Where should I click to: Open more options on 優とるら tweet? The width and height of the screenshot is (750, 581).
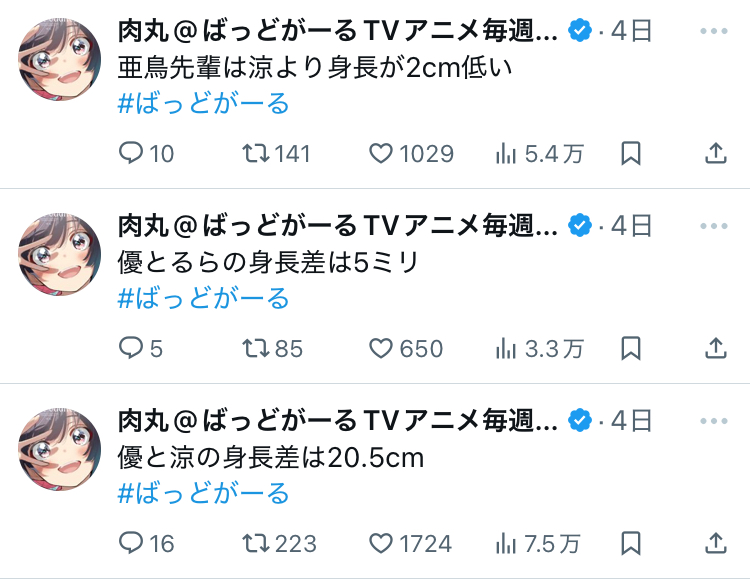coord(714,226)
